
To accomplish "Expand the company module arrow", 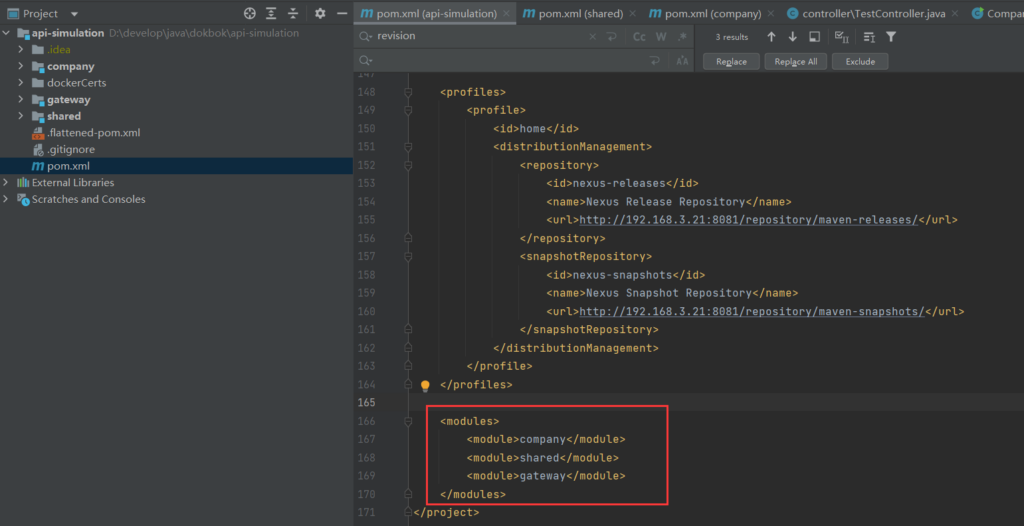I will [x=21, y=66].
